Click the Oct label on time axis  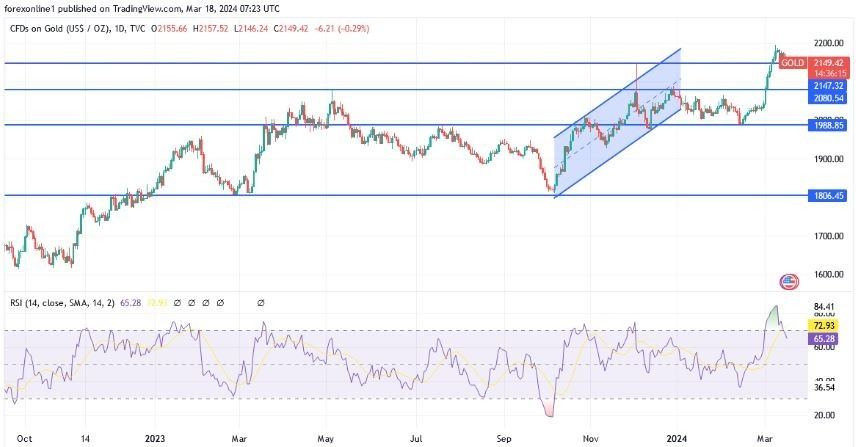[x=24, y=438]
